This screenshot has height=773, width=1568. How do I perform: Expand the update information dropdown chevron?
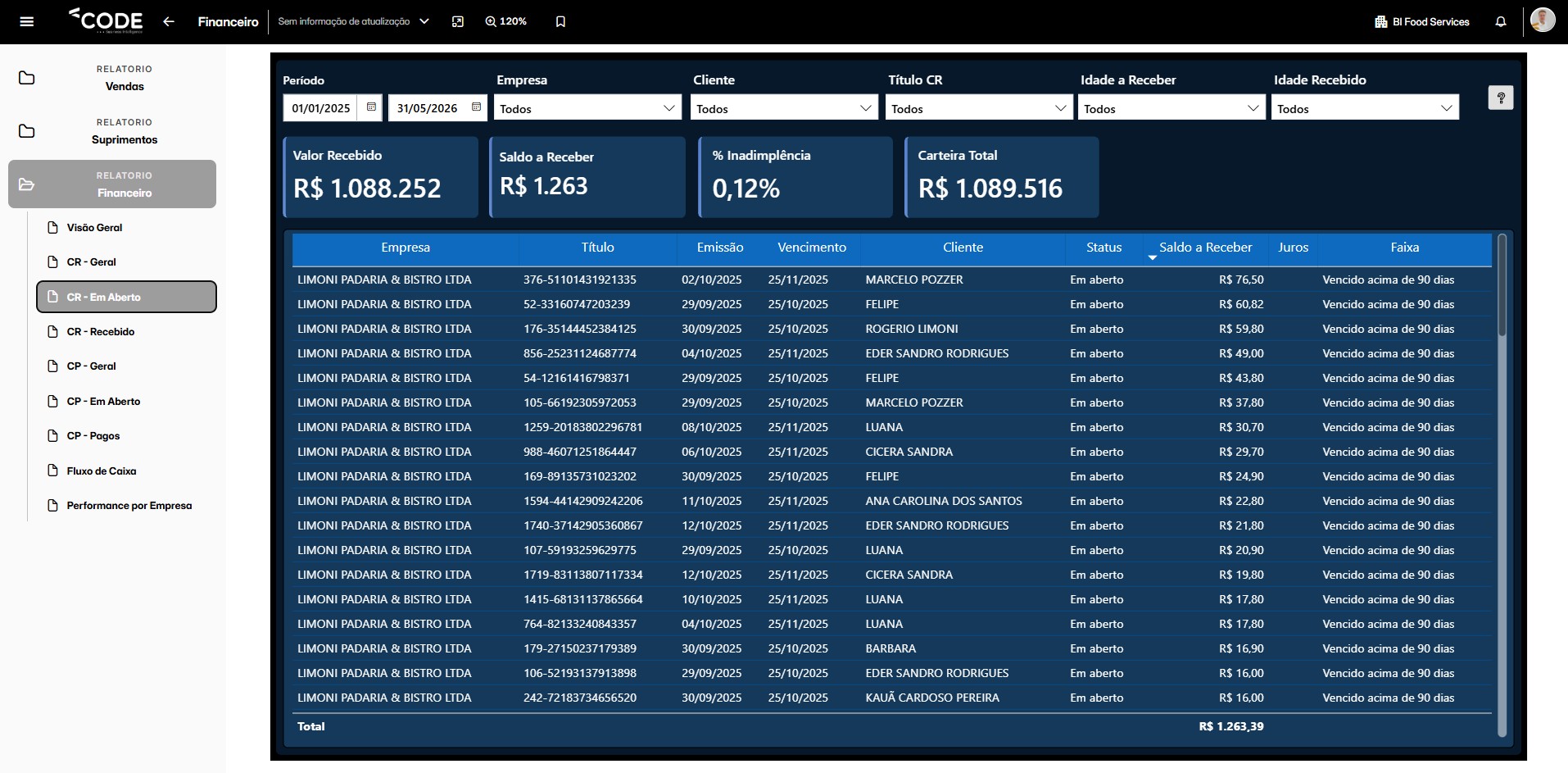pyautogui.click(x=424, y=21)
